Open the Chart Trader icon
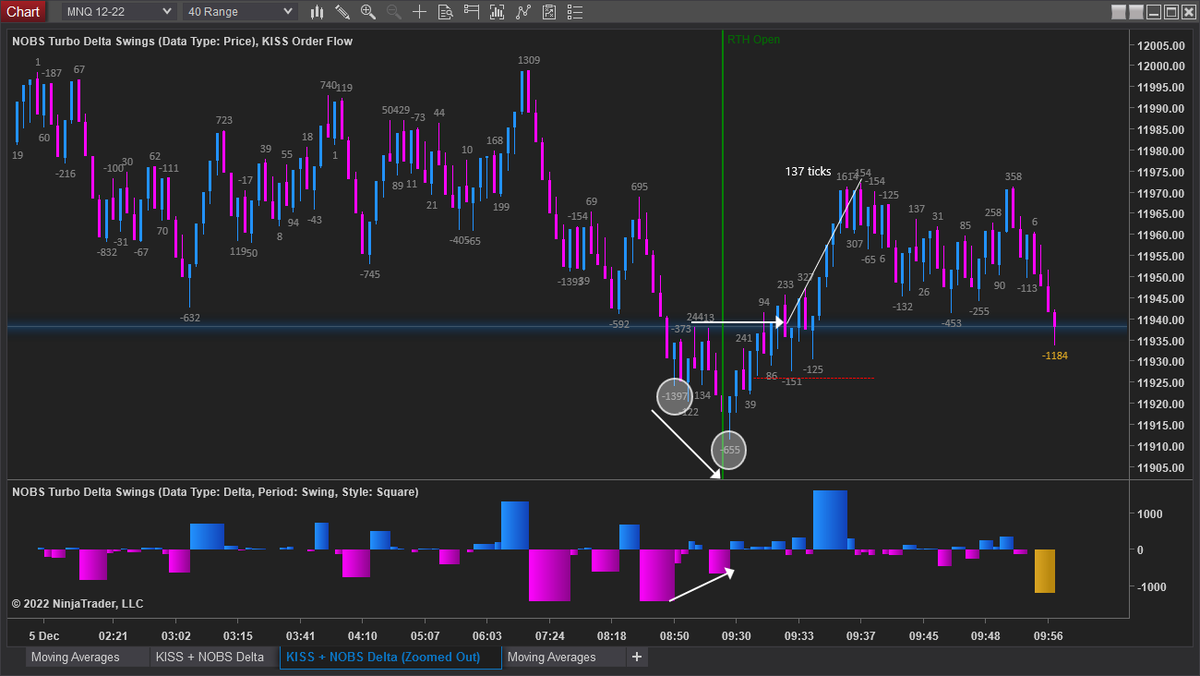This screenshot has width=1200, height=676. point(471,12)
